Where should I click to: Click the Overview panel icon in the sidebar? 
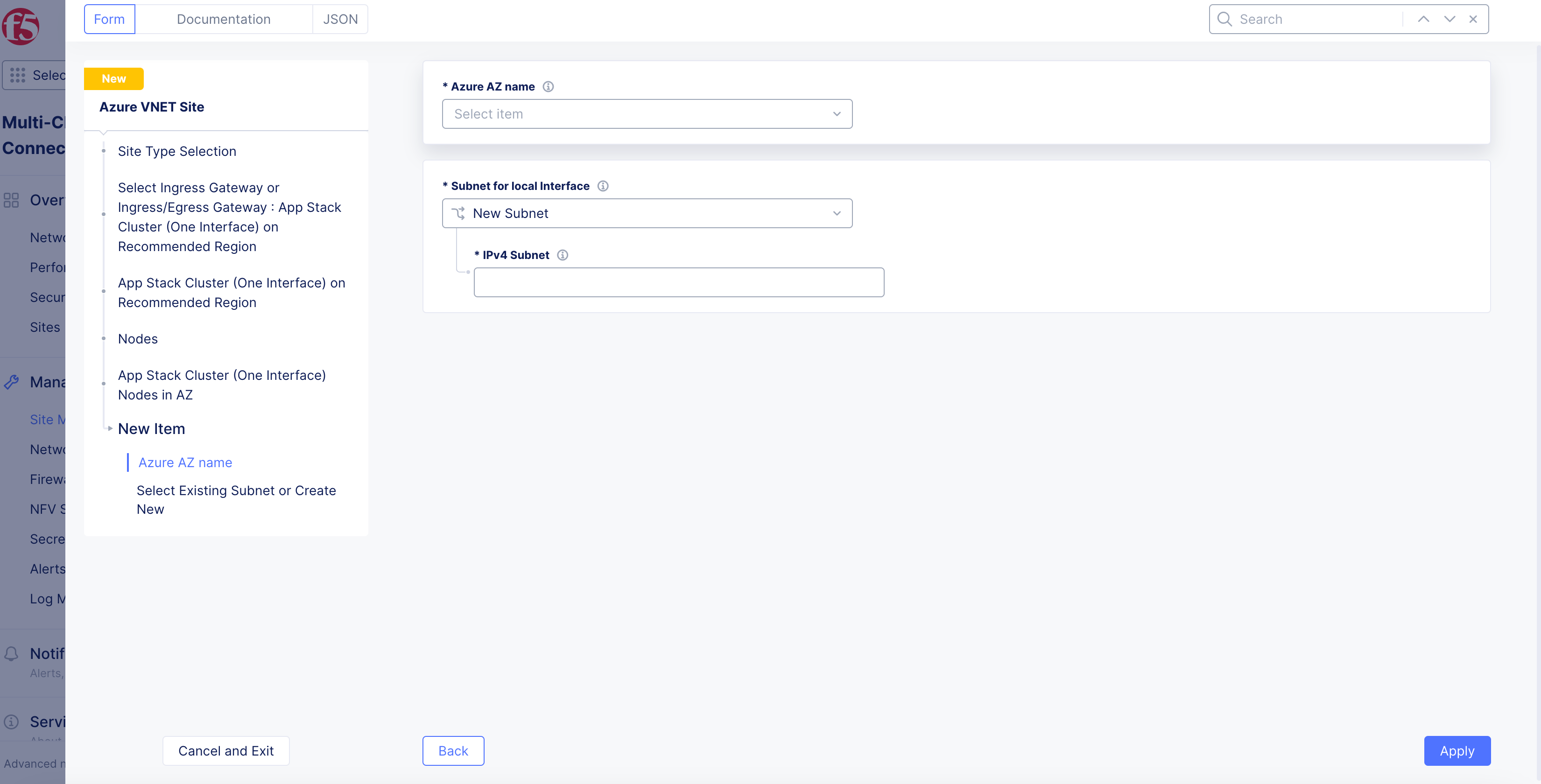[11, 200]
